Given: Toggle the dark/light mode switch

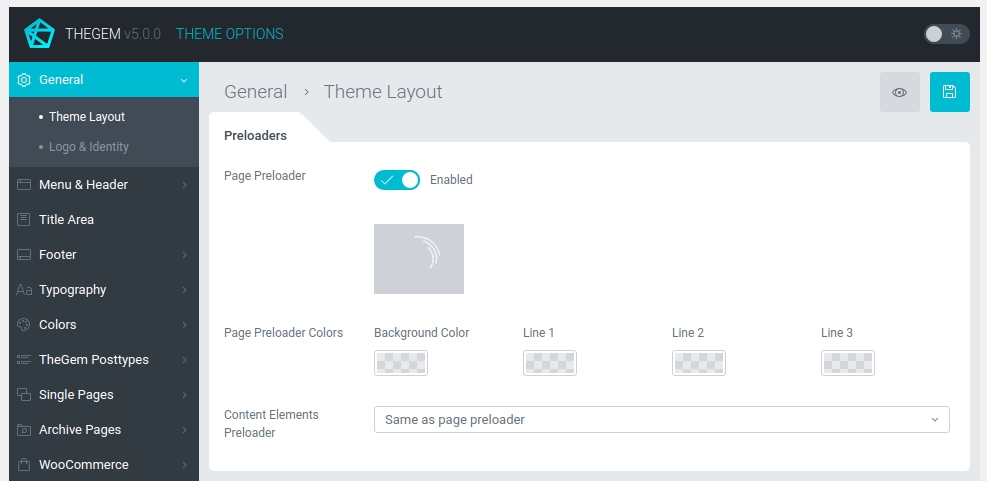Looking at the screenshot, I should click(x=946, y=34).
